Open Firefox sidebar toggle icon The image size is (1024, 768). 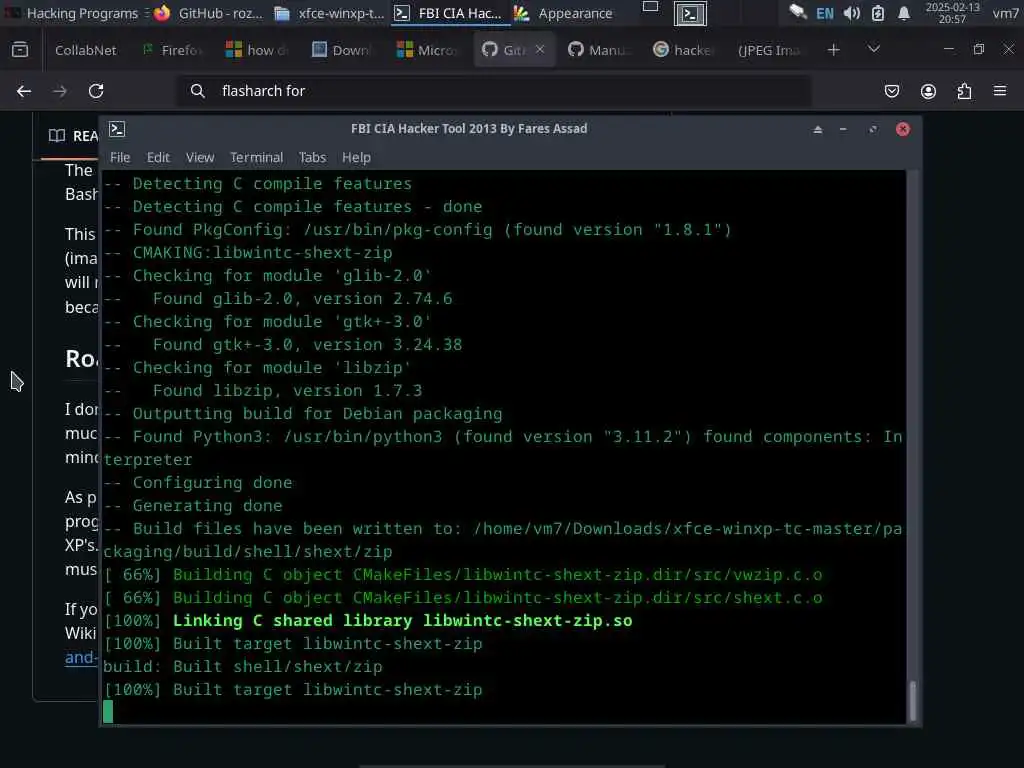tap(20, 50)
